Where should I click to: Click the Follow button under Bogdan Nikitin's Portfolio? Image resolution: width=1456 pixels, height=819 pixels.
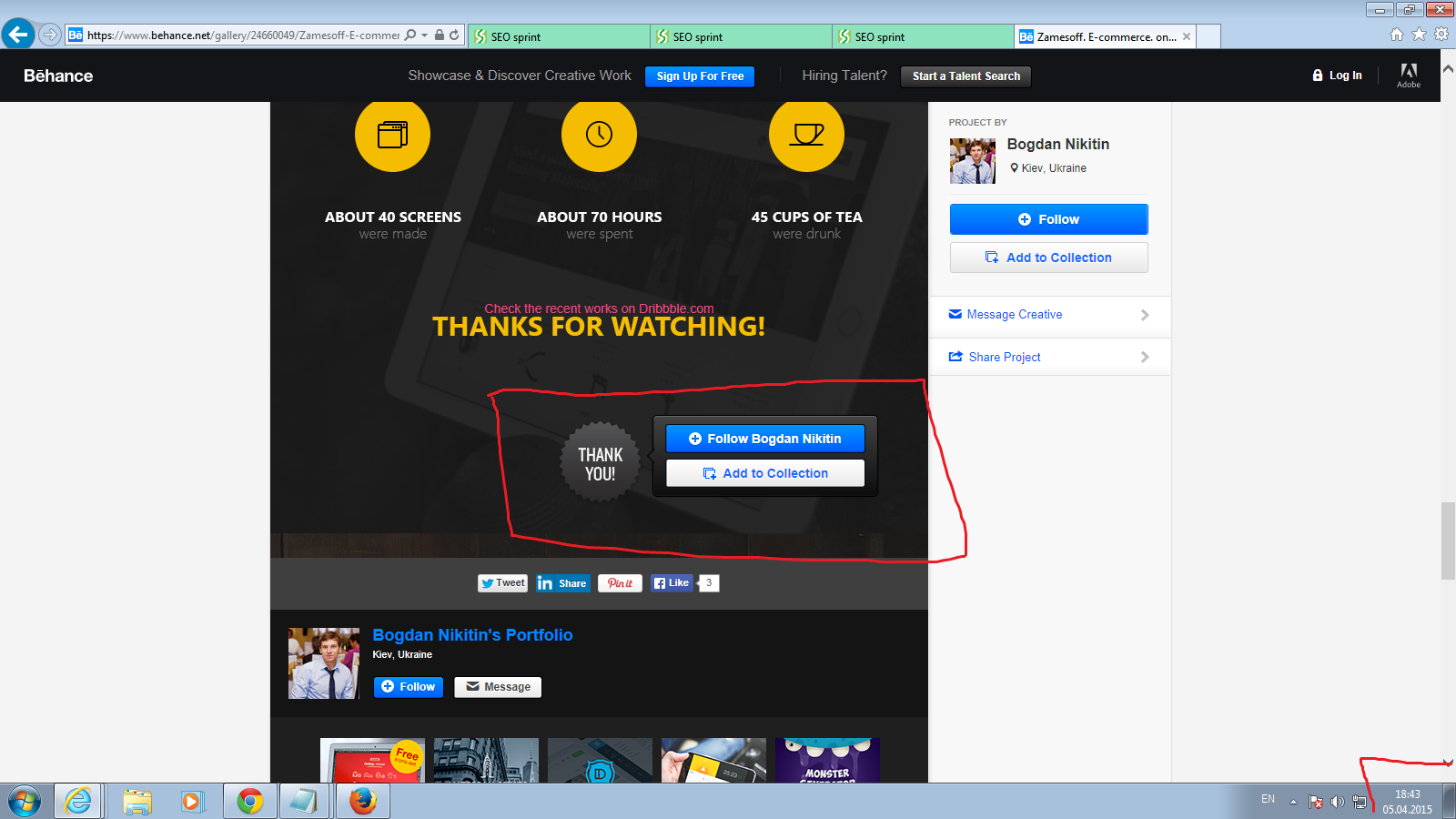point(409,687)
